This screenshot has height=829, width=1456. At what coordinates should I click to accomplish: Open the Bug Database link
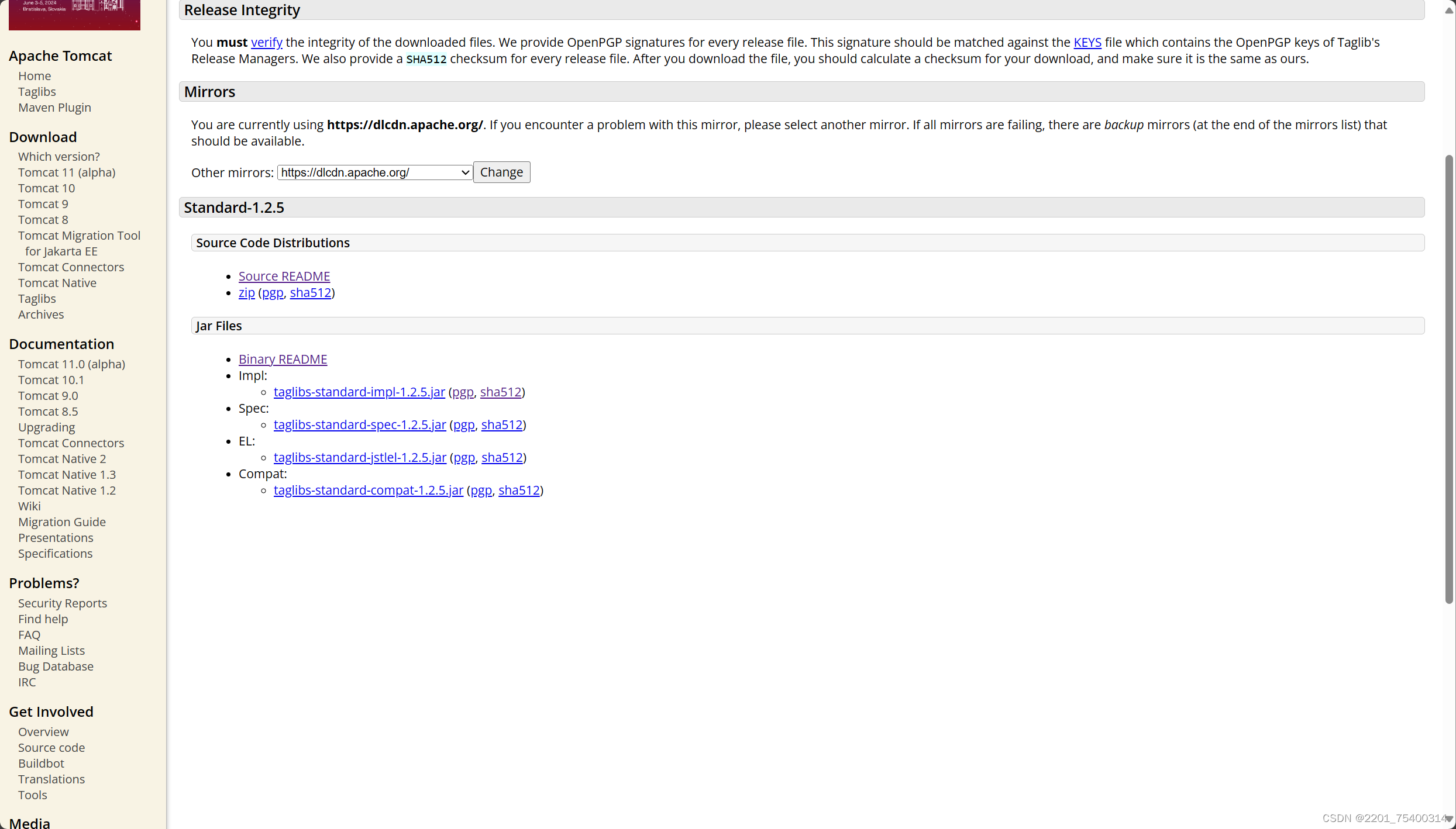click(x=56, y=666)
